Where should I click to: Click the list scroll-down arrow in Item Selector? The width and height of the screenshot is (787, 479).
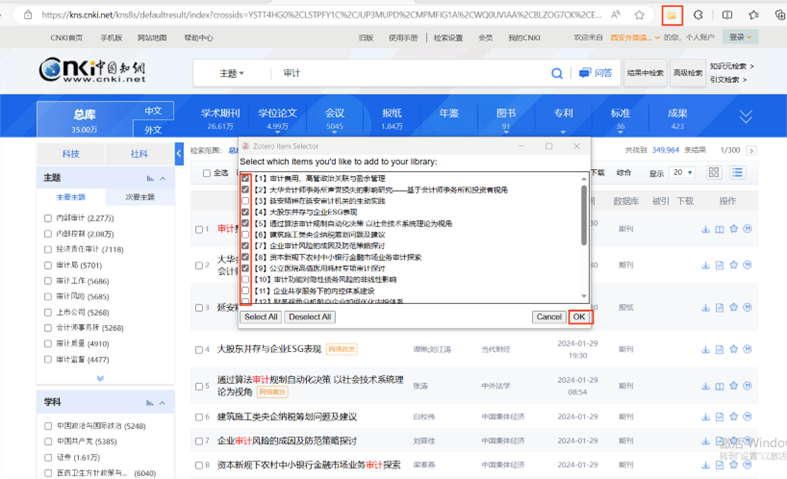[584, 296]
